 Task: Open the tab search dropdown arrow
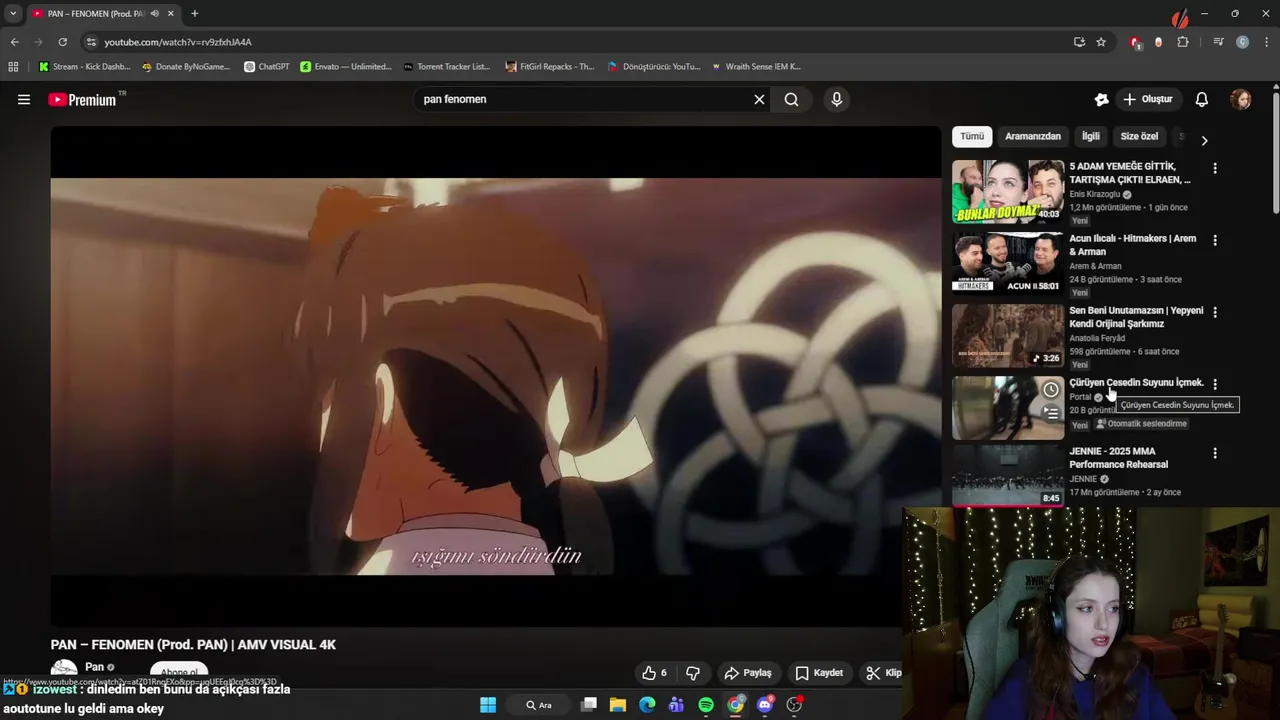[x=13, y=14]
